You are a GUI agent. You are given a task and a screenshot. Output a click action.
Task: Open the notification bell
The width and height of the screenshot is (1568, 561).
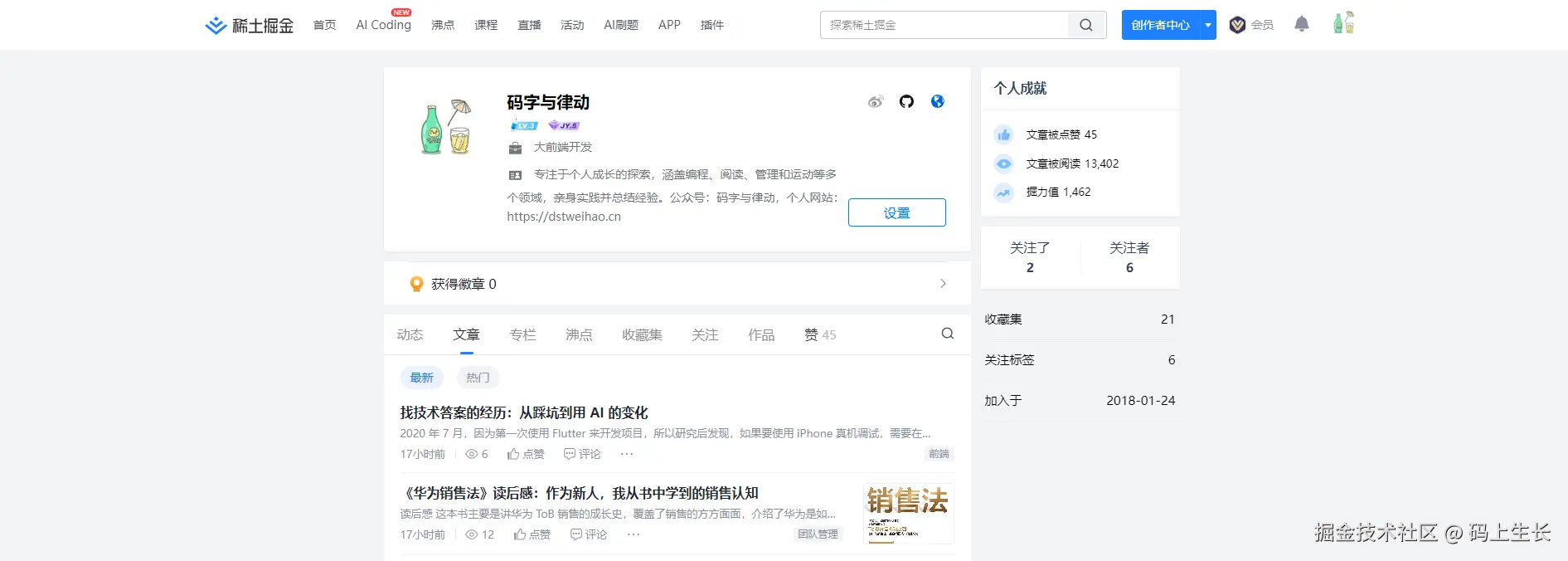click(1302, 24)
